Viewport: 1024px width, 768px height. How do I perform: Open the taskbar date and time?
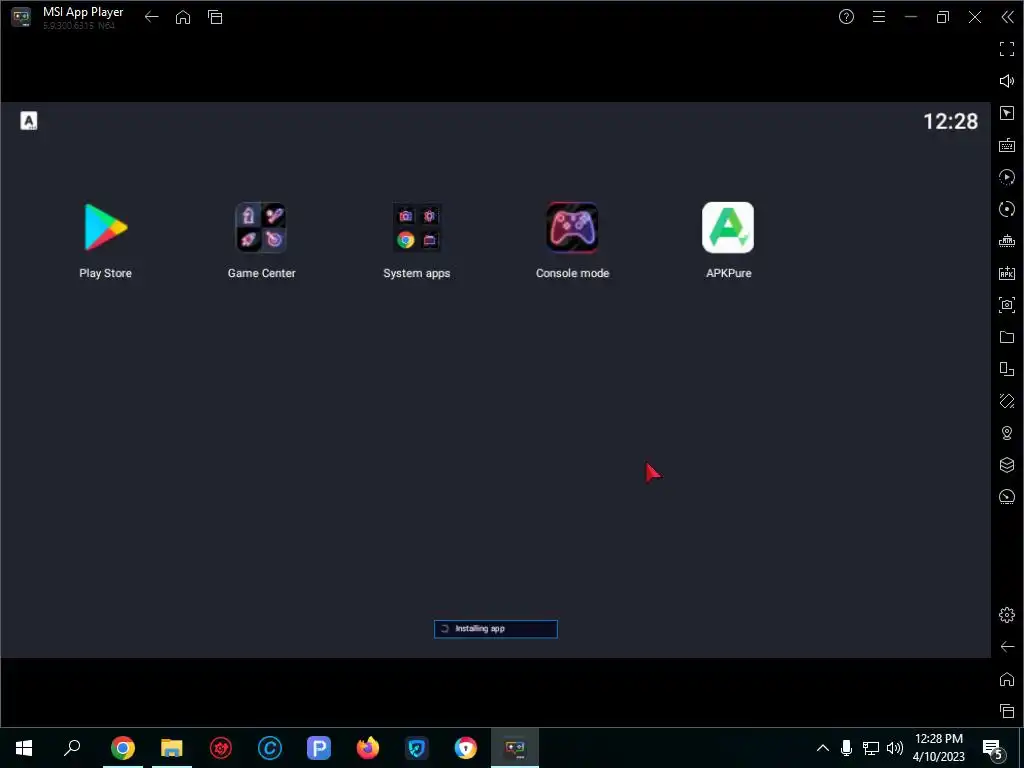click(938, 748)
